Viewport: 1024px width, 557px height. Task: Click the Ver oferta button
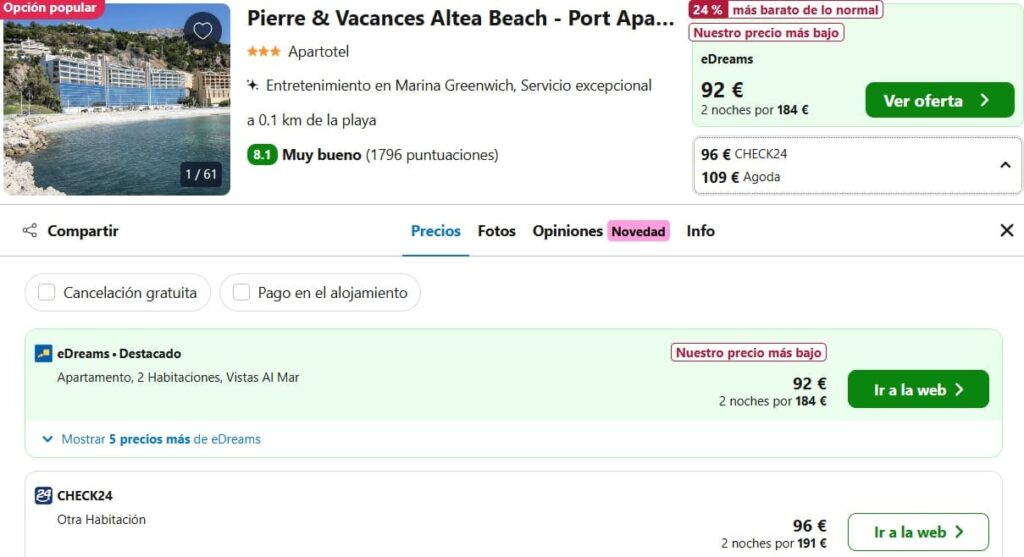pyautogui.click(x=940, y=100)
